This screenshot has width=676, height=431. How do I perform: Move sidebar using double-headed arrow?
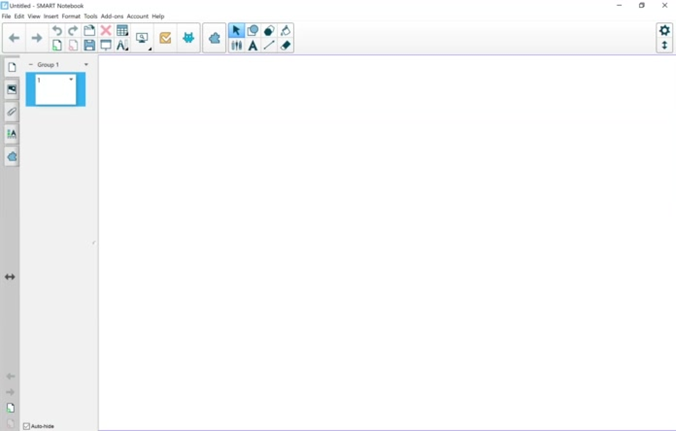click(x=10, y=277)
